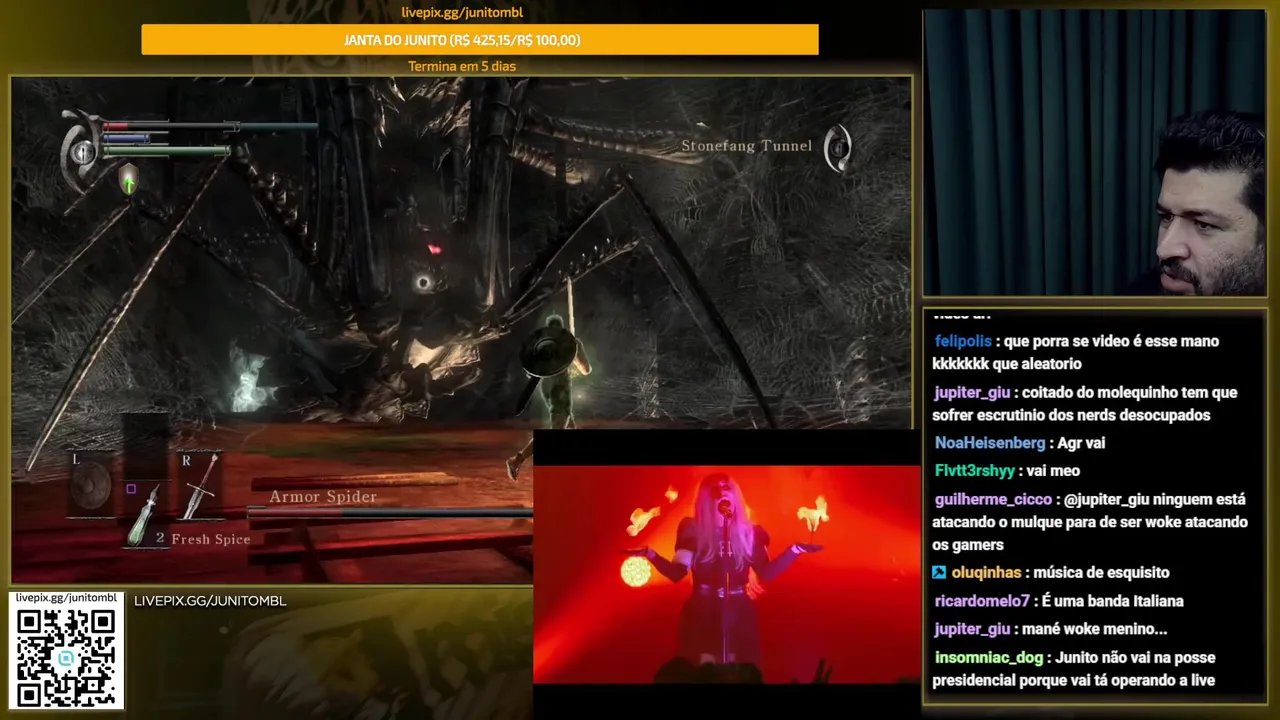
Task: Click the insomniac_dog username in chat
Action: [x=990, y=658]
